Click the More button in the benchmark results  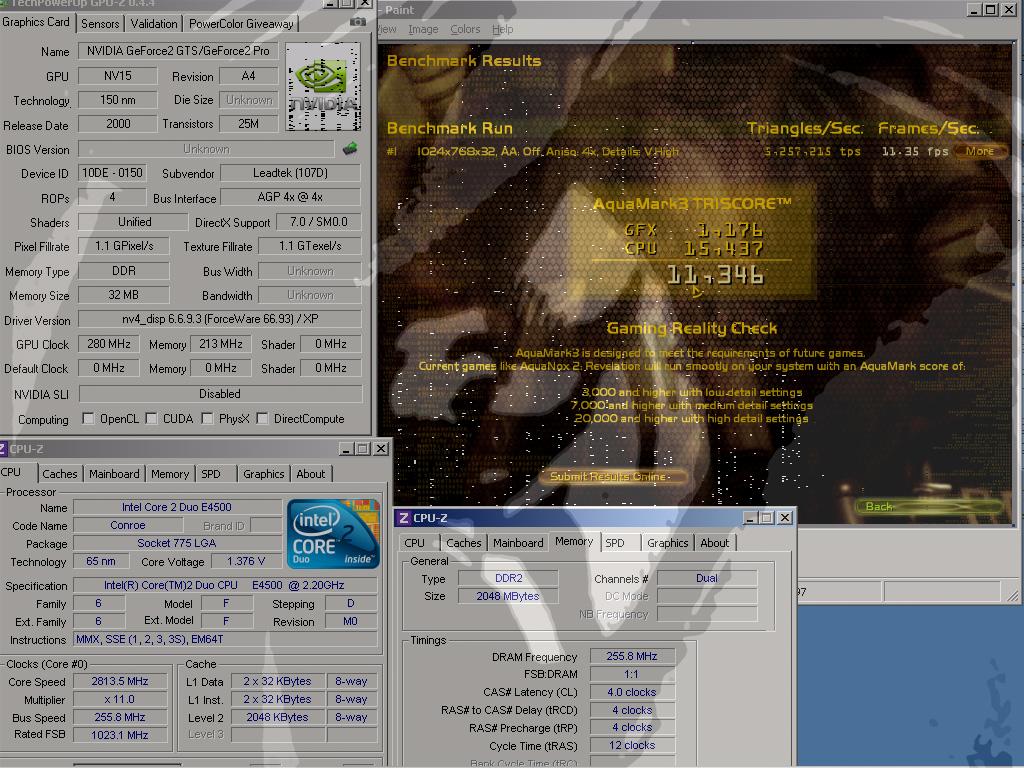pyautogui.click(x=980, y=152)
